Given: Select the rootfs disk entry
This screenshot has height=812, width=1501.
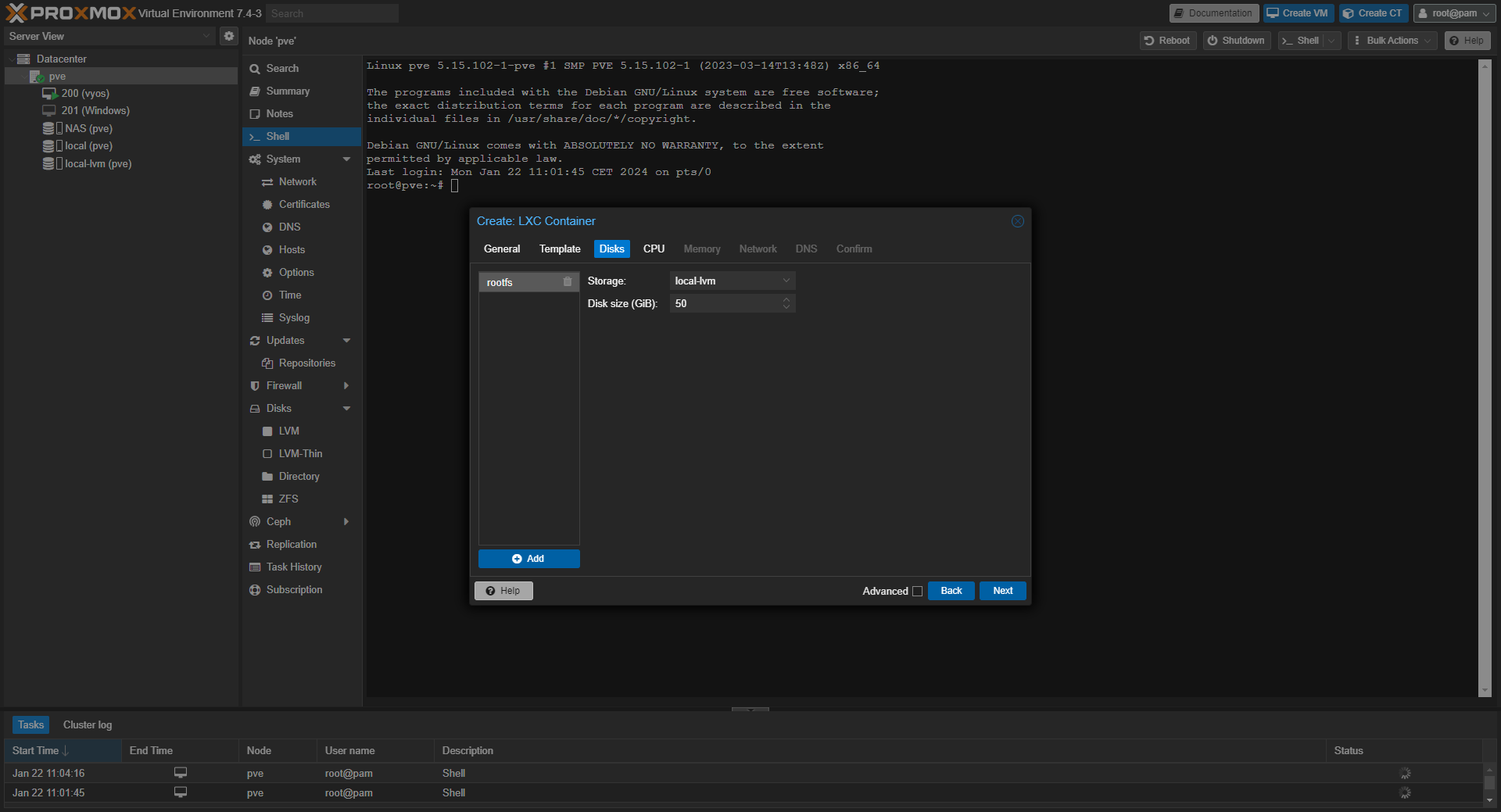Looking at the screenshot, I should [528, 282].
